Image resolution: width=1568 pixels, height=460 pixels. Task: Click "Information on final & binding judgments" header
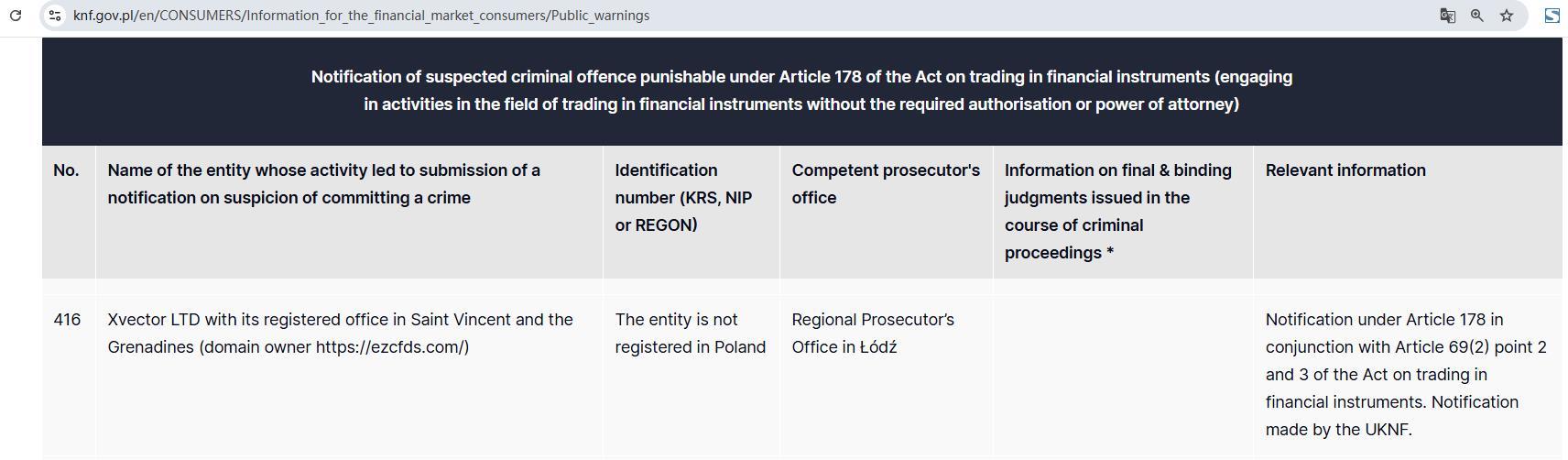[x=1117, y=211]
